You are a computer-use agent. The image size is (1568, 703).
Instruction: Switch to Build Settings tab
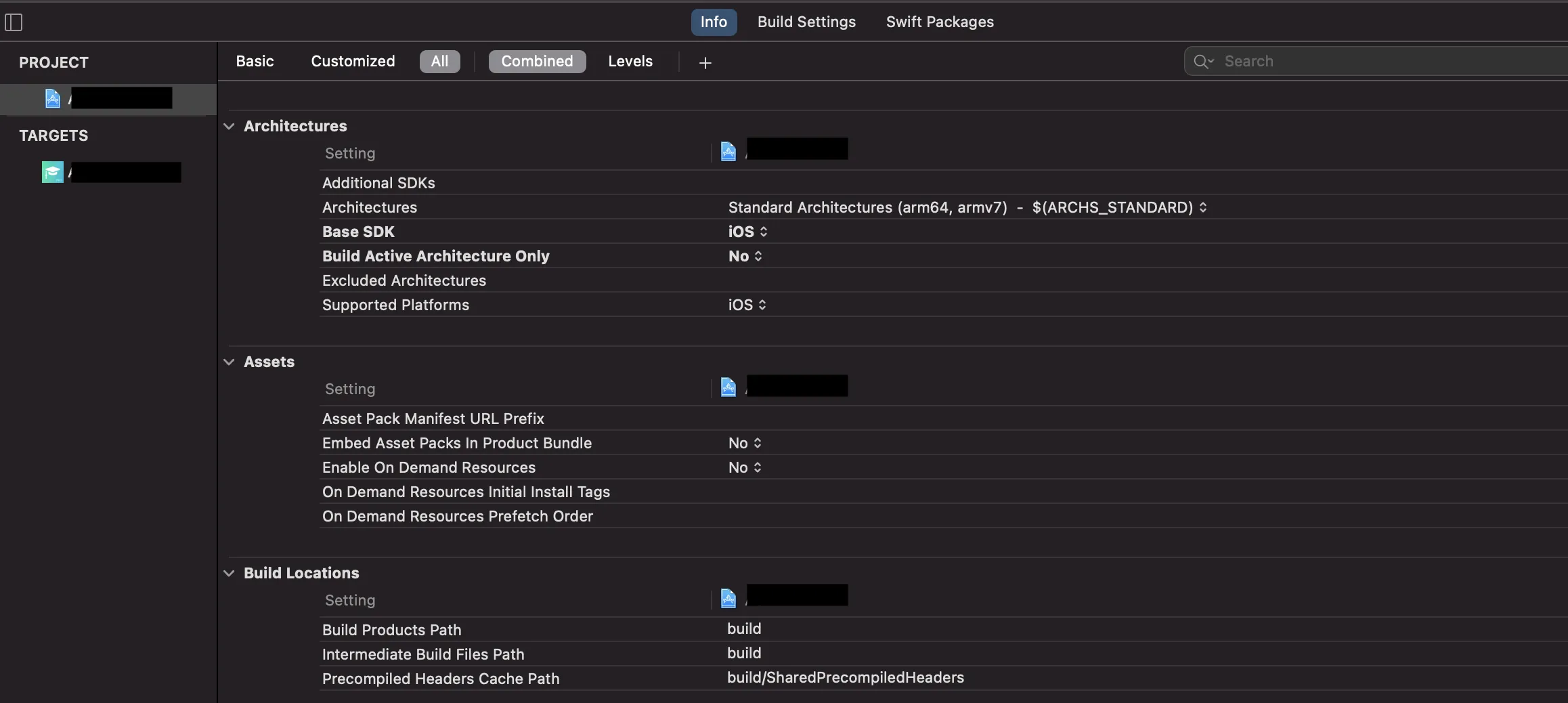pos(806,22)
